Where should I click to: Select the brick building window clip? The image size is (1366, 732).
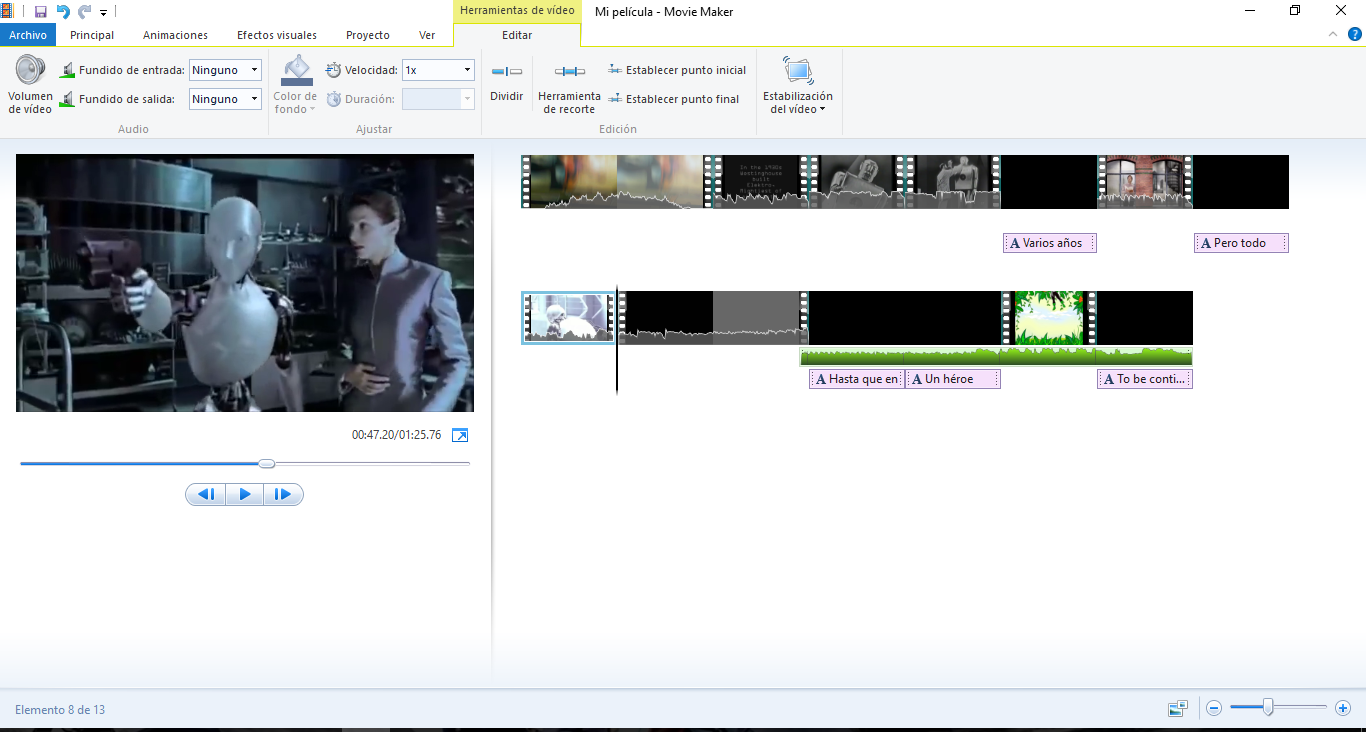pyautogui.click(x=1145, y=181)
